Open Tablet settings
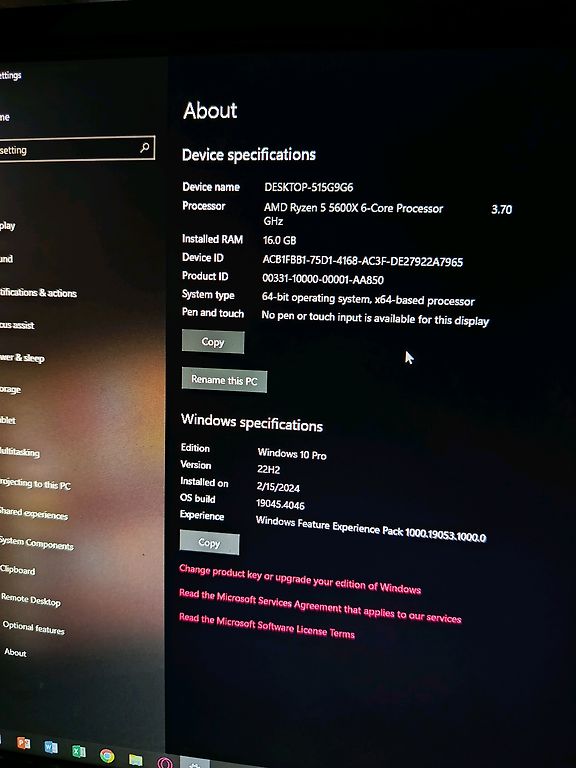The width and height of the screenshot is (576, 768). [8, 420]
